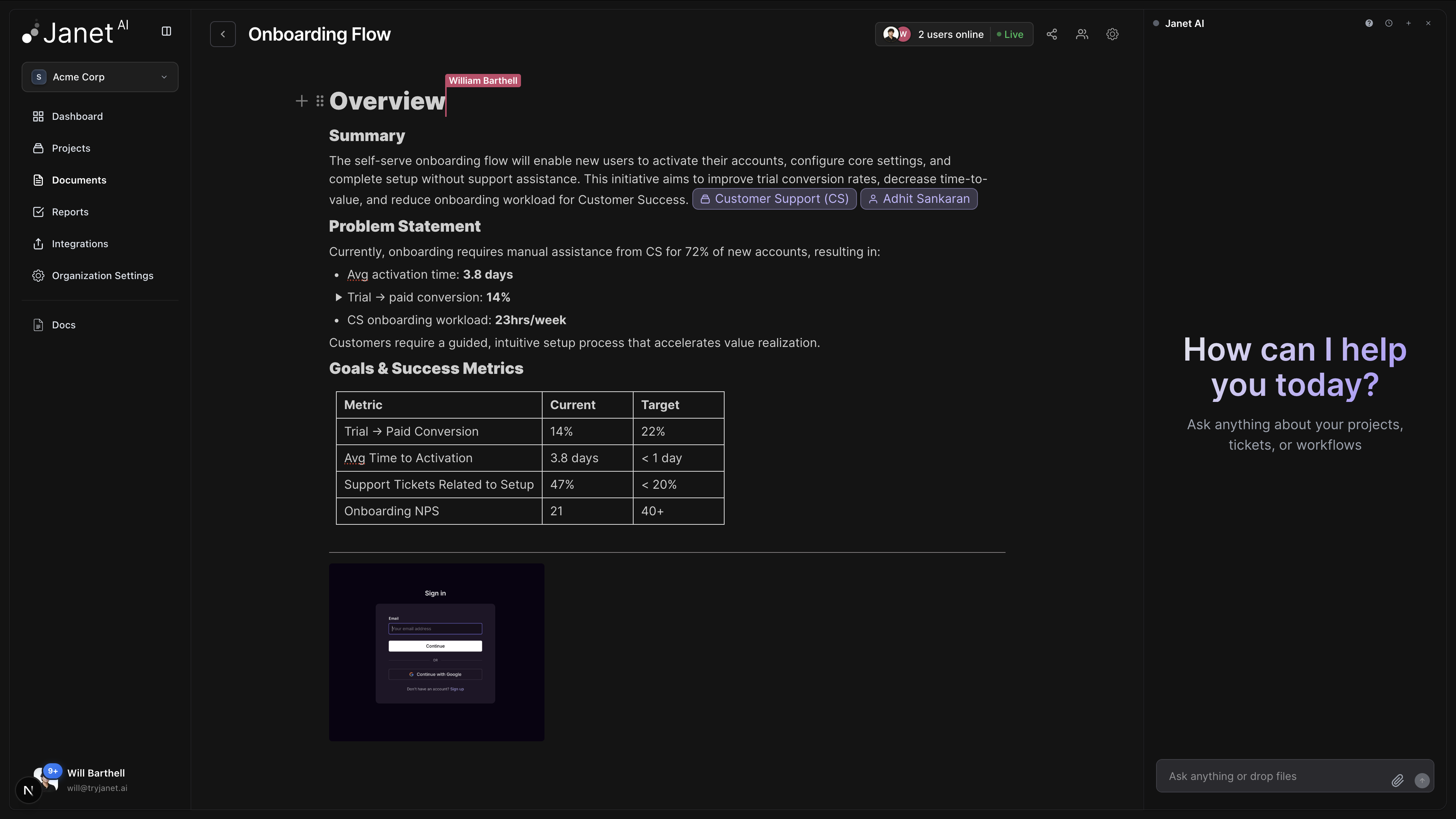Click the Ask anything input field
This screenshot has height=819, width=1456.
point(1272,776)
